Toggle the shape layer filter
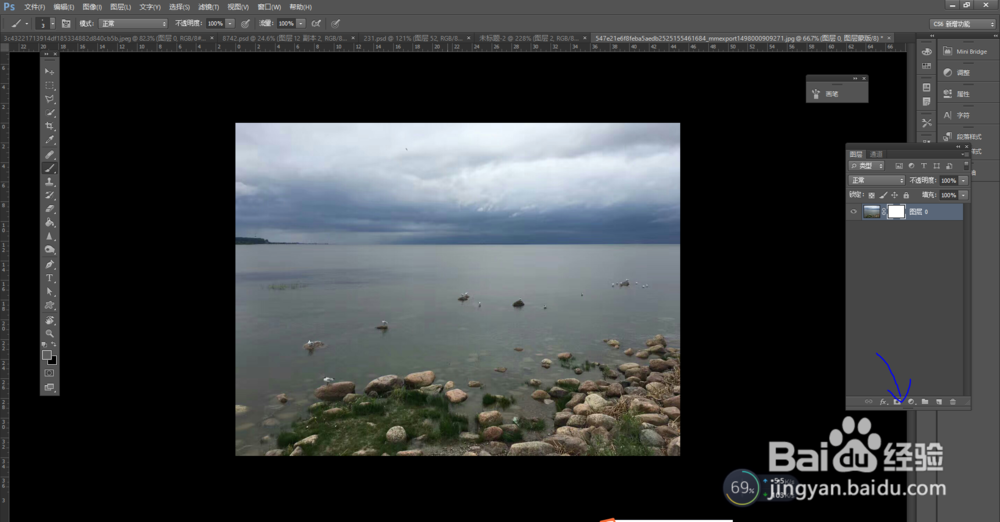This screenshot has height=522, width=1000. (x=936, y=166)
